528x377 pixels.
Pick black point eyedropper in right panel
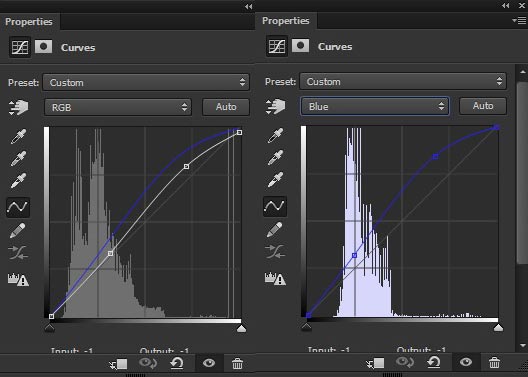coord(275,135)
